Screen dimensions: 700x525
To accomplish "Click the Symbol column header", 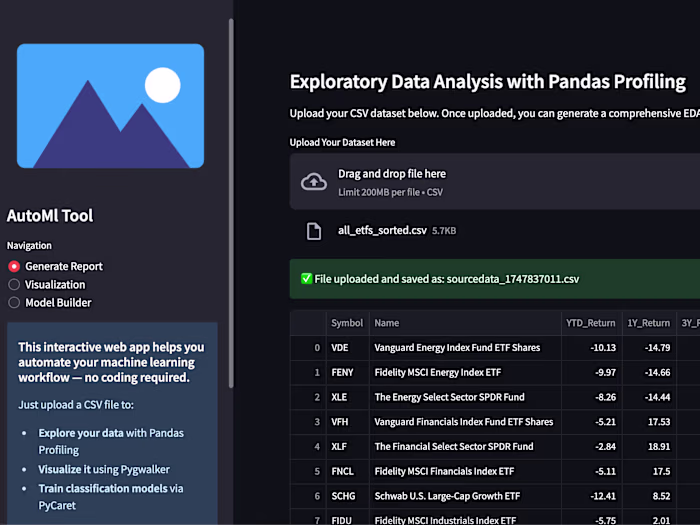I will point(347,323).
